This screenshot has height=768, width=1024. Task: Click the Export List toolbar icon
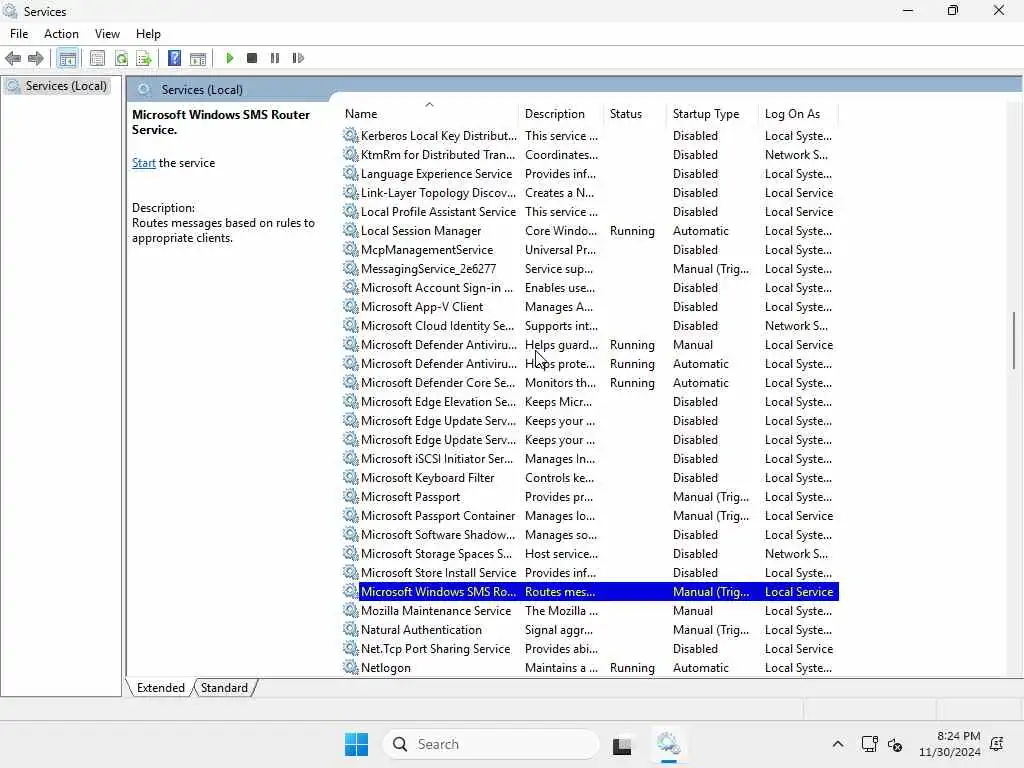click(144, 58)
